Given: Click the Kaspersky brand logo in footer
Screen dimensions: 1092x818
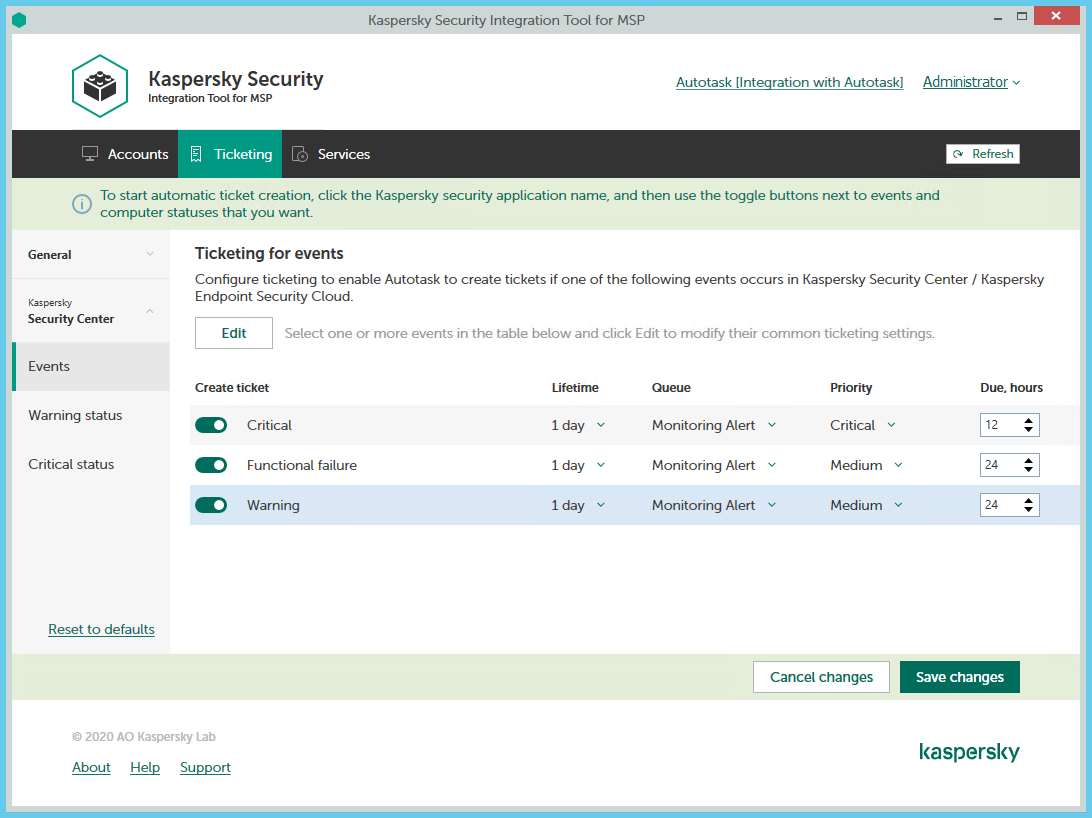Looking at the screenshot, I should click(969, 752).
